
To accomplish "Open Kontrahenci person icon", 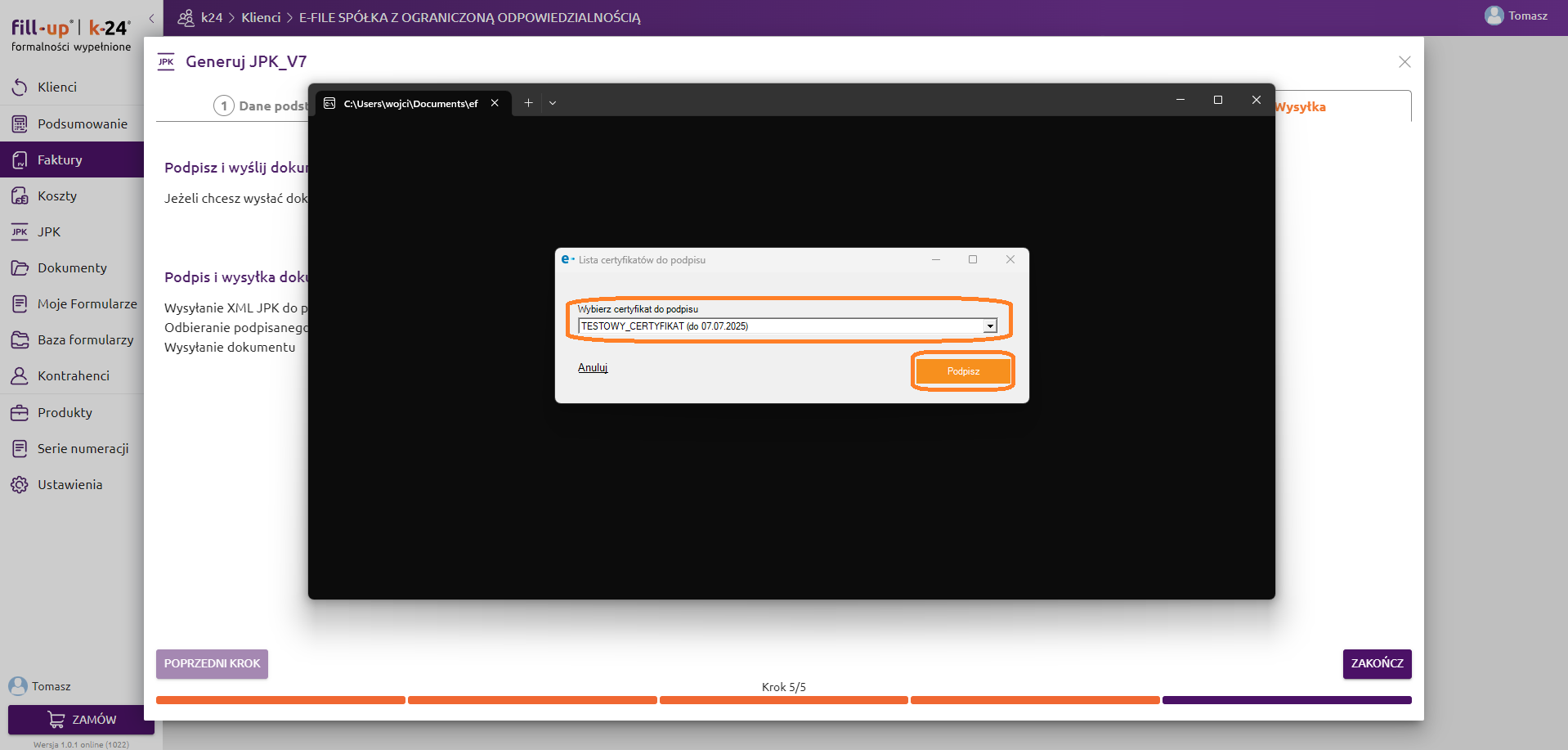I will pyautogui.click(x=20, y=376).
